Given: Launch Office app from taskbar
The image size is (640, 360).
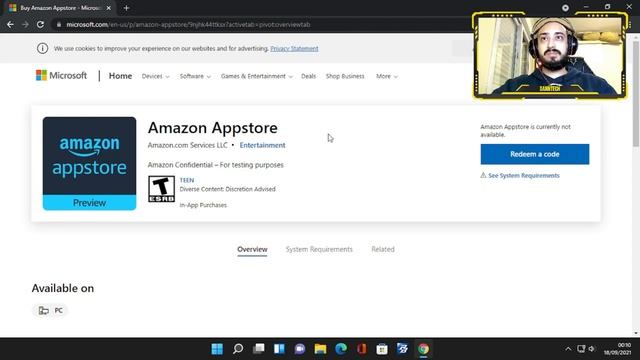Looking at the screenshot, I should [362, 349].
